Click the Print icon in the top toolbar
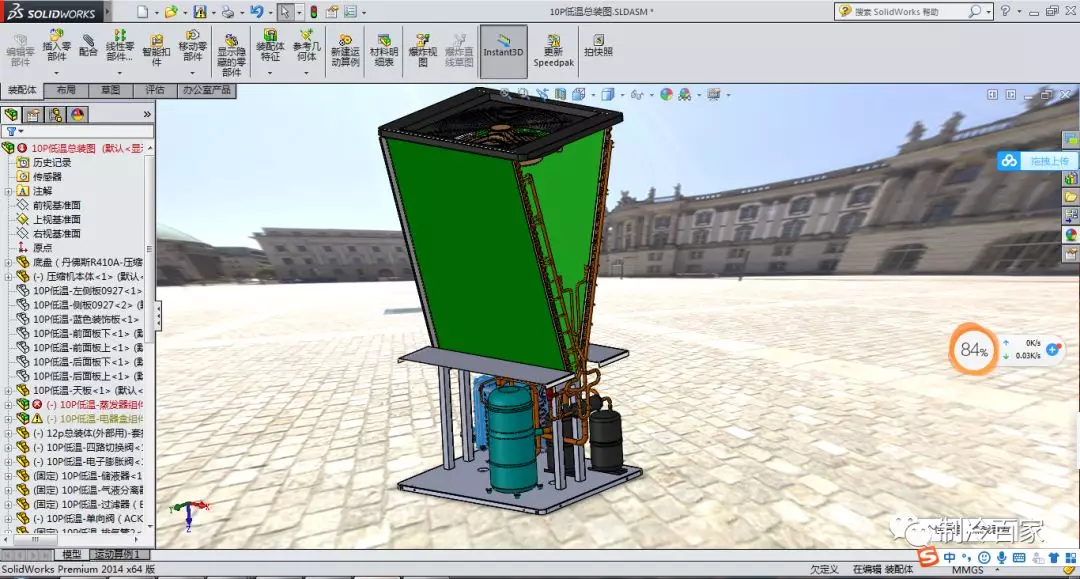 pos(227,12)
